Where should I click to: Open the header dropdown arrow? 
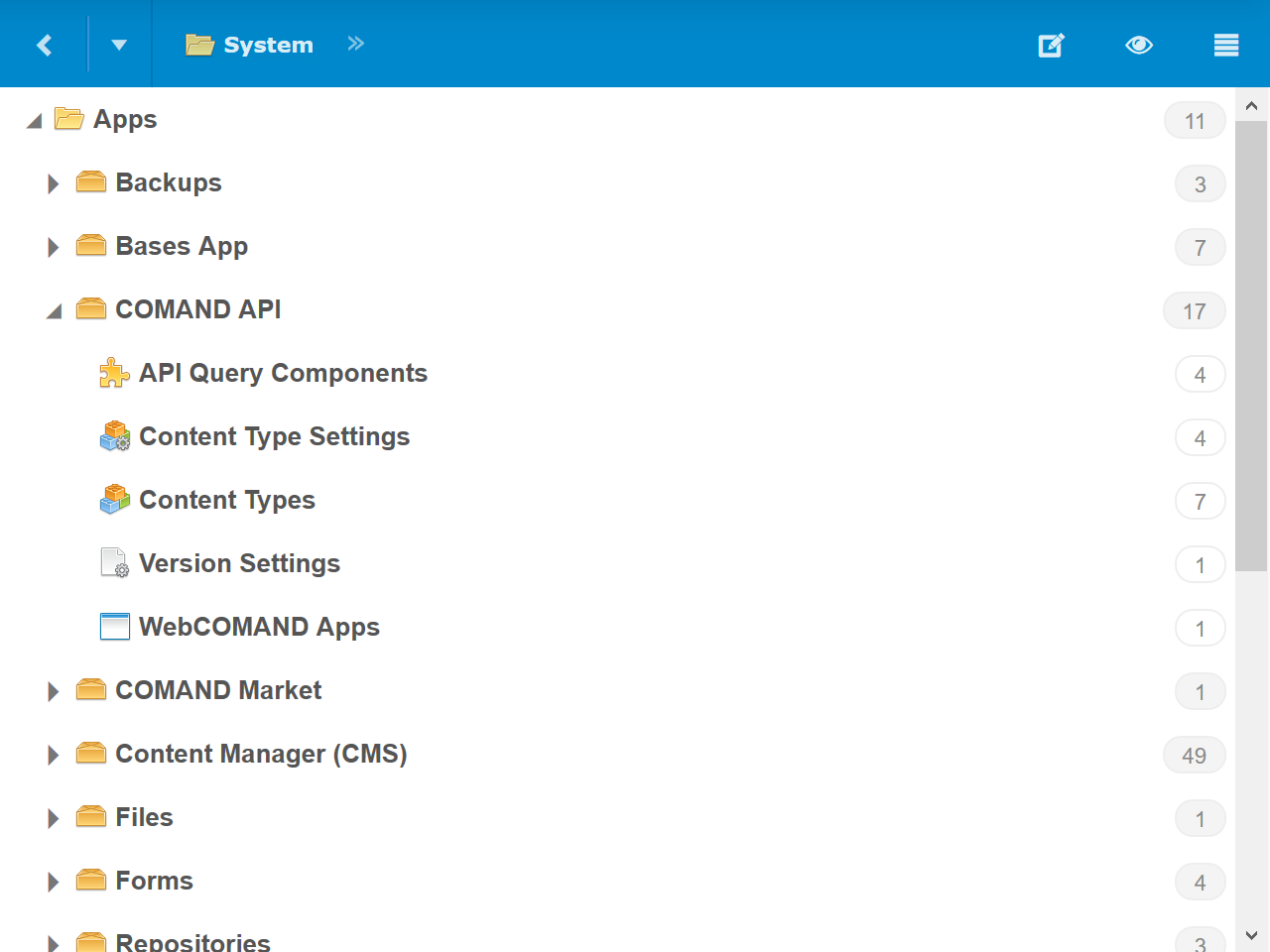119,45
